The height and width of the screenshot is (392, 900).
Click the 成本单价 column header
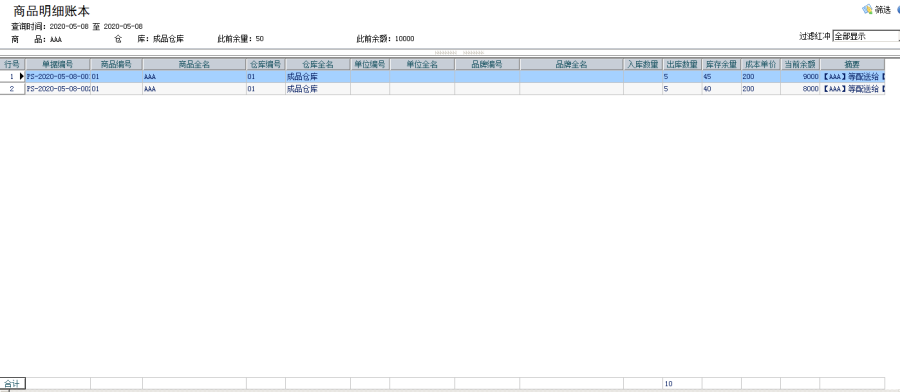(761, 64)
